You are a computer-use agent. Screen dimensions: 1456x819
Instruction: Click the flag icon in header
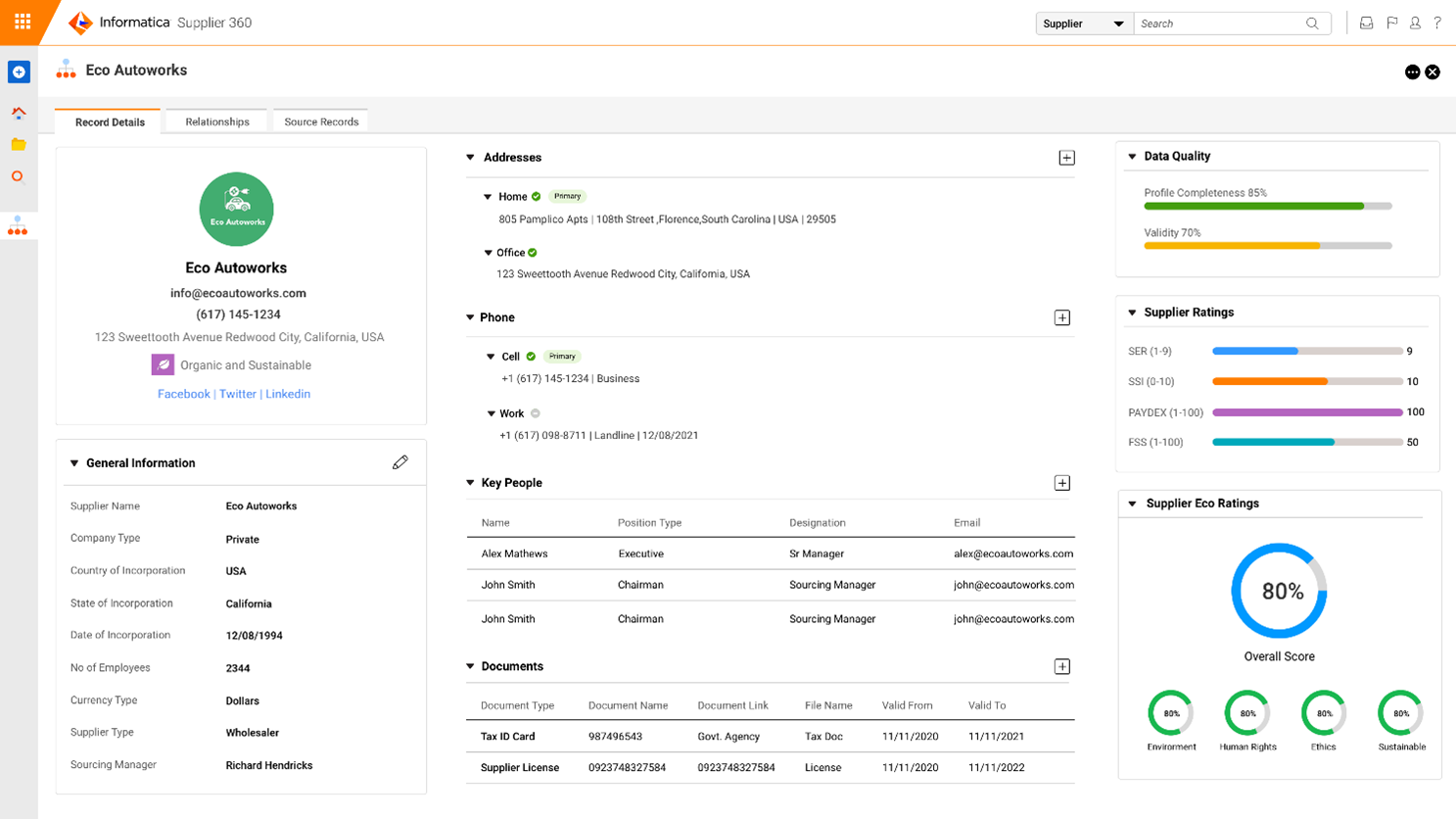[x=1391, y=23]
